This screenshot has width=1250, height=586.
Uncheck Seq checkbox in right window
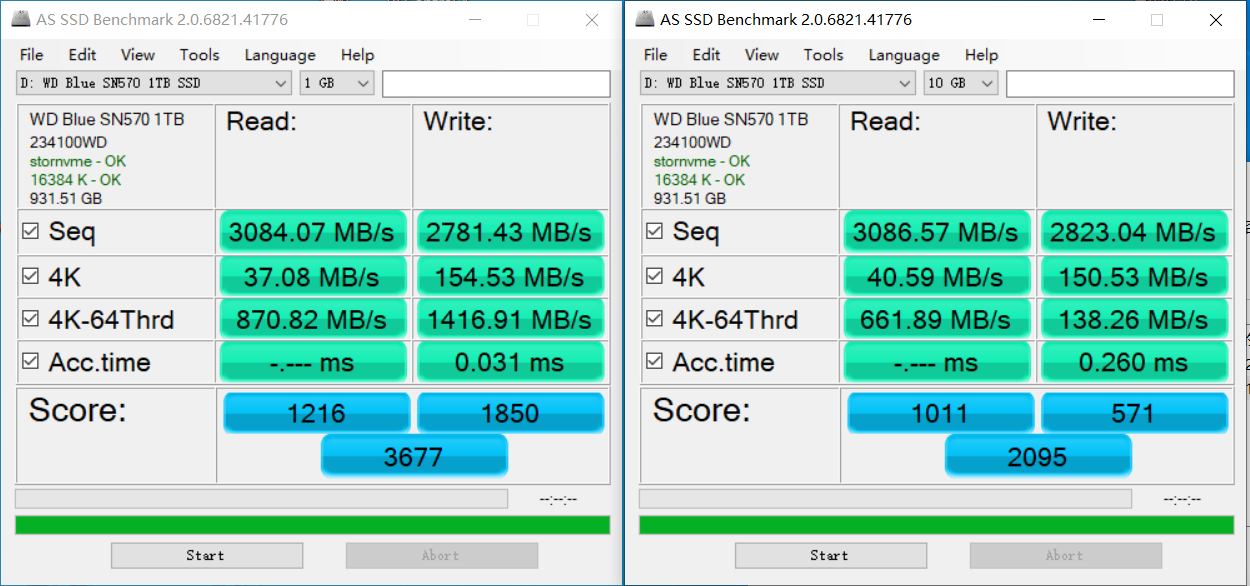[654, 231]
